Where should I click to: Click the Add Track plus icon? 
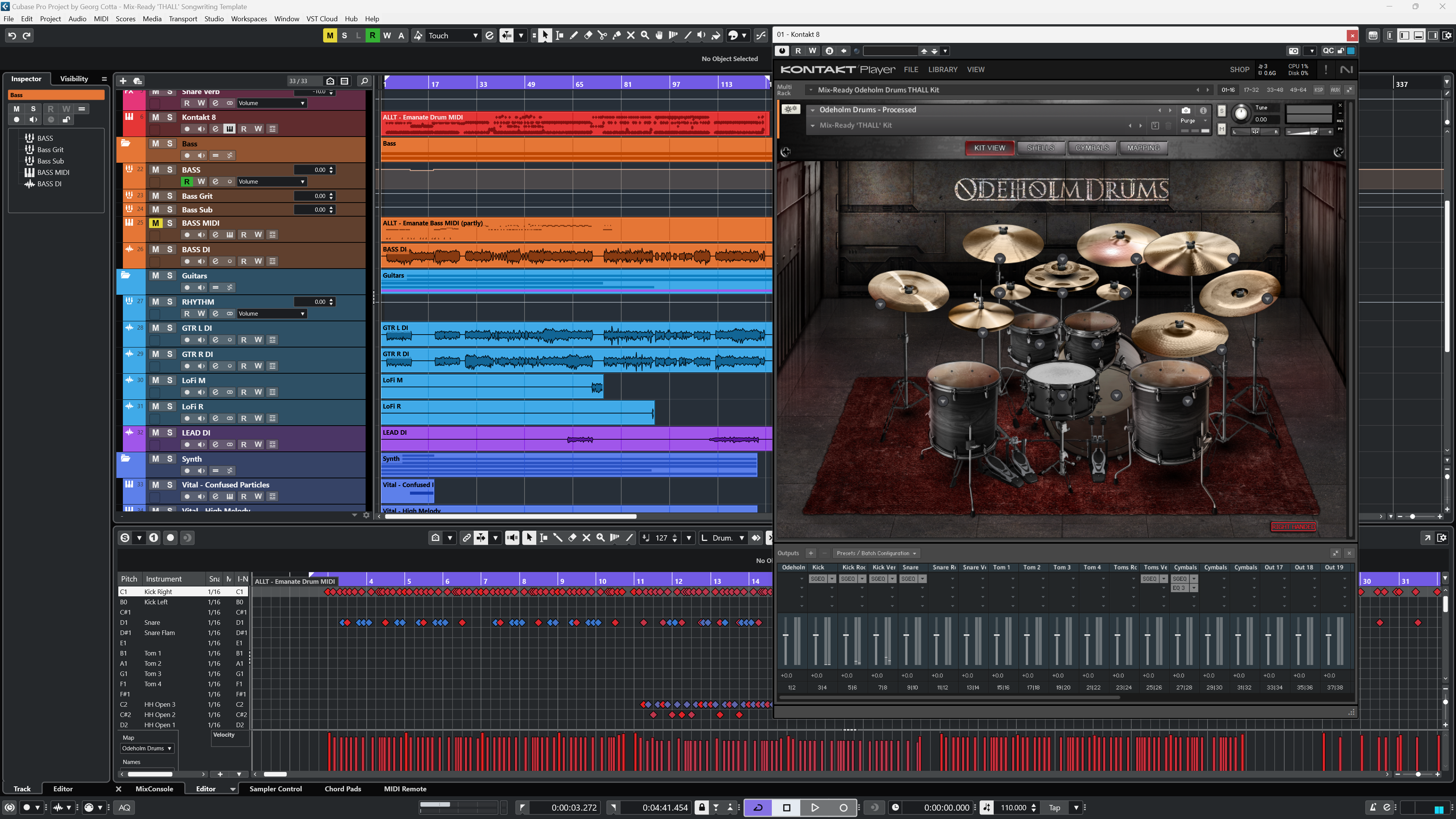coord(123,81)
